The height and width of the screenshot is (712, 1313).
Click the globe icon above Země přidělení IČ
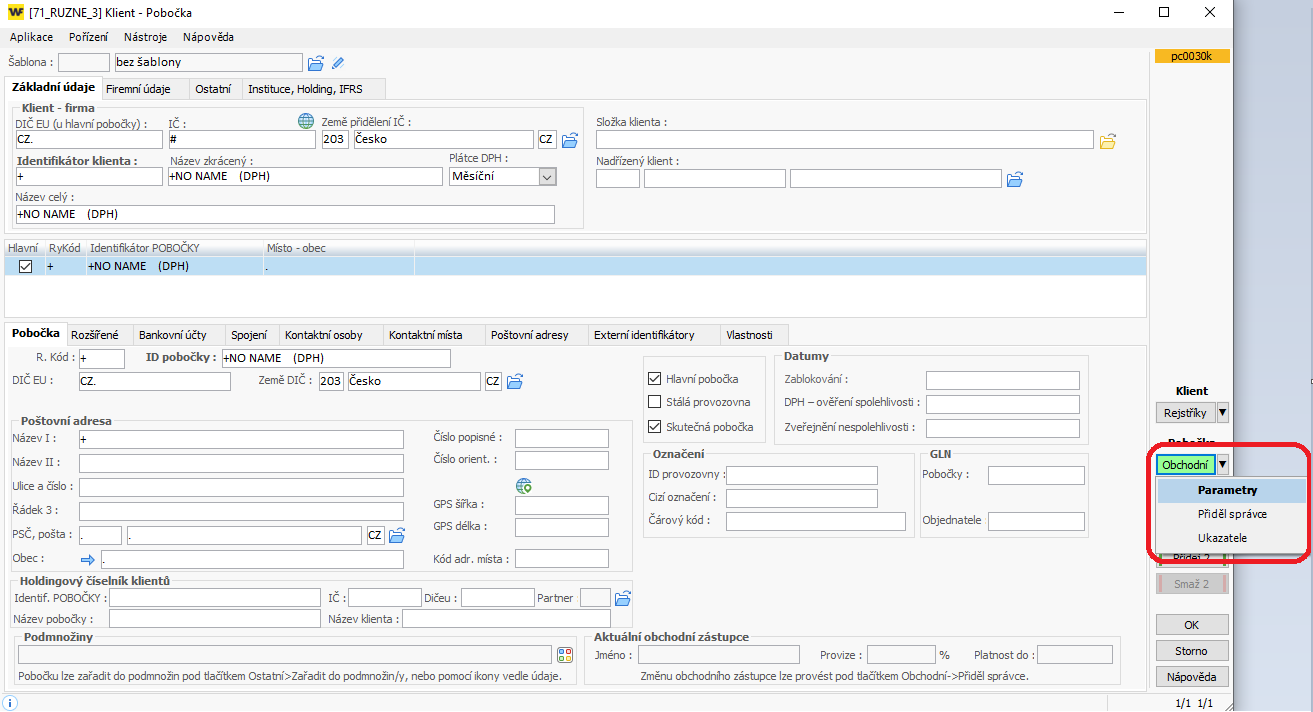pyautogui.click(x=306, y=121)
